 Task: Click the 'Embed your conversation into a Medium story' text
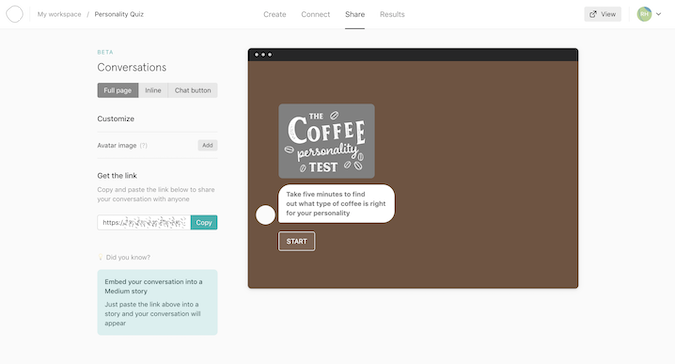pos(153,286)
